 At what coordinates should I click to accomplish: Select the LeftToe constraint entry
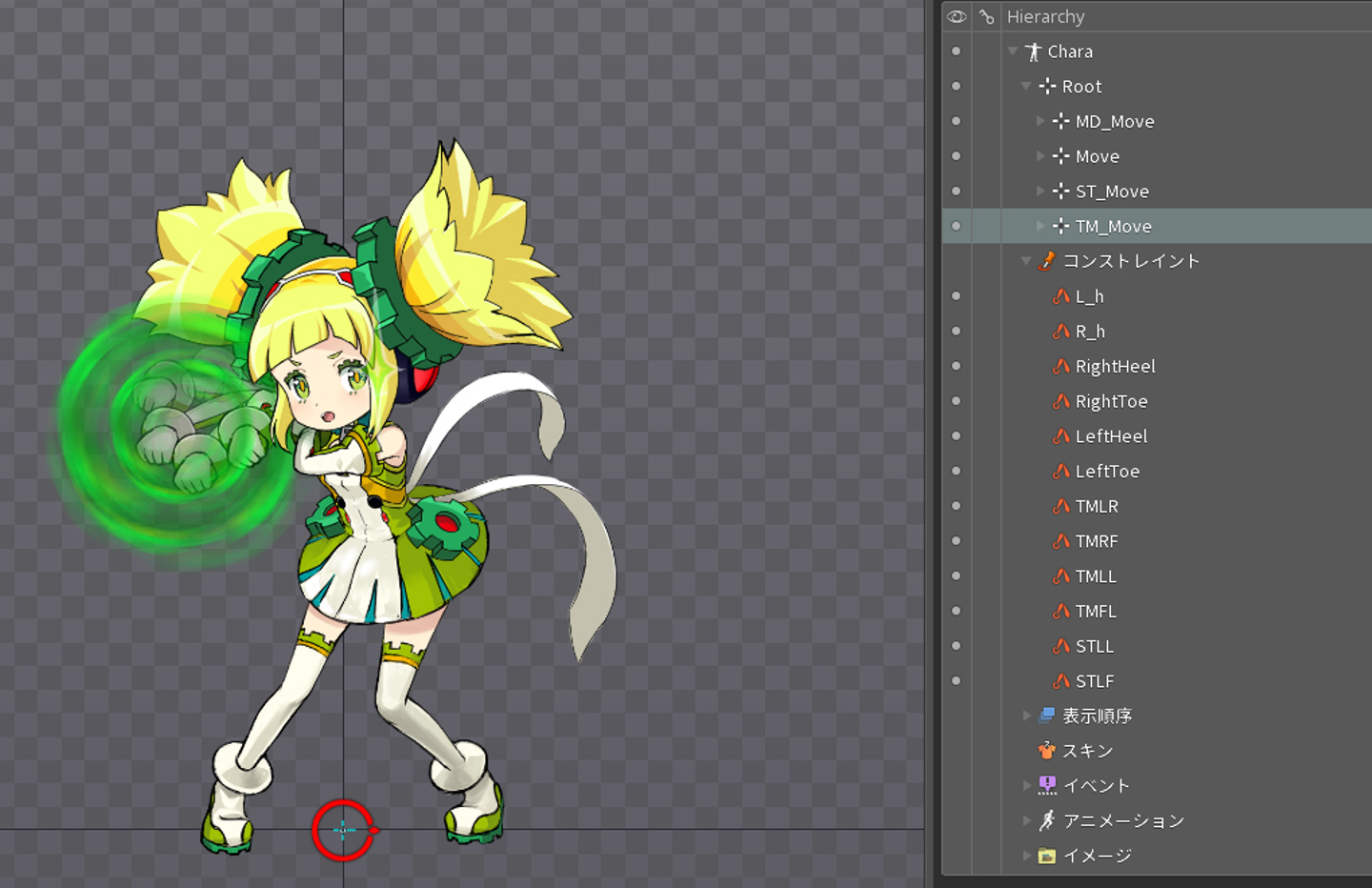click(1107, 472)
